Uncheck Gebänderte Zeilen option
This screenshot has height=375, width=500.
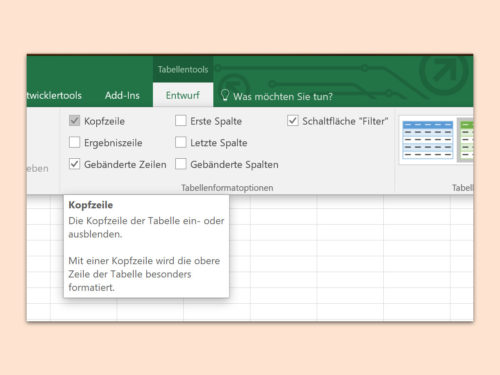(x=74, y=164)
